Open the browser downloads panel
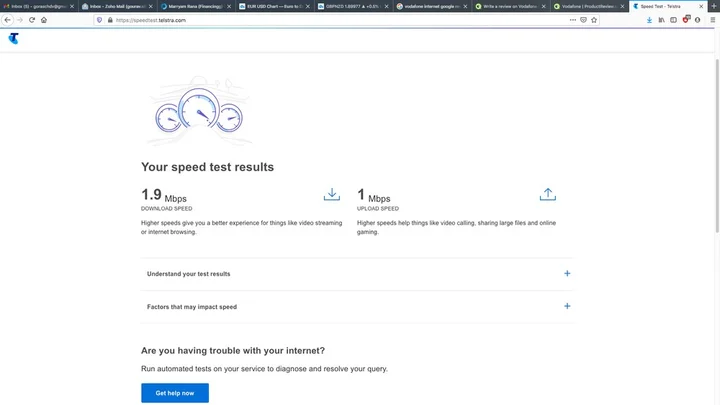This screenshot has width=720, height=405. (649, 20)
